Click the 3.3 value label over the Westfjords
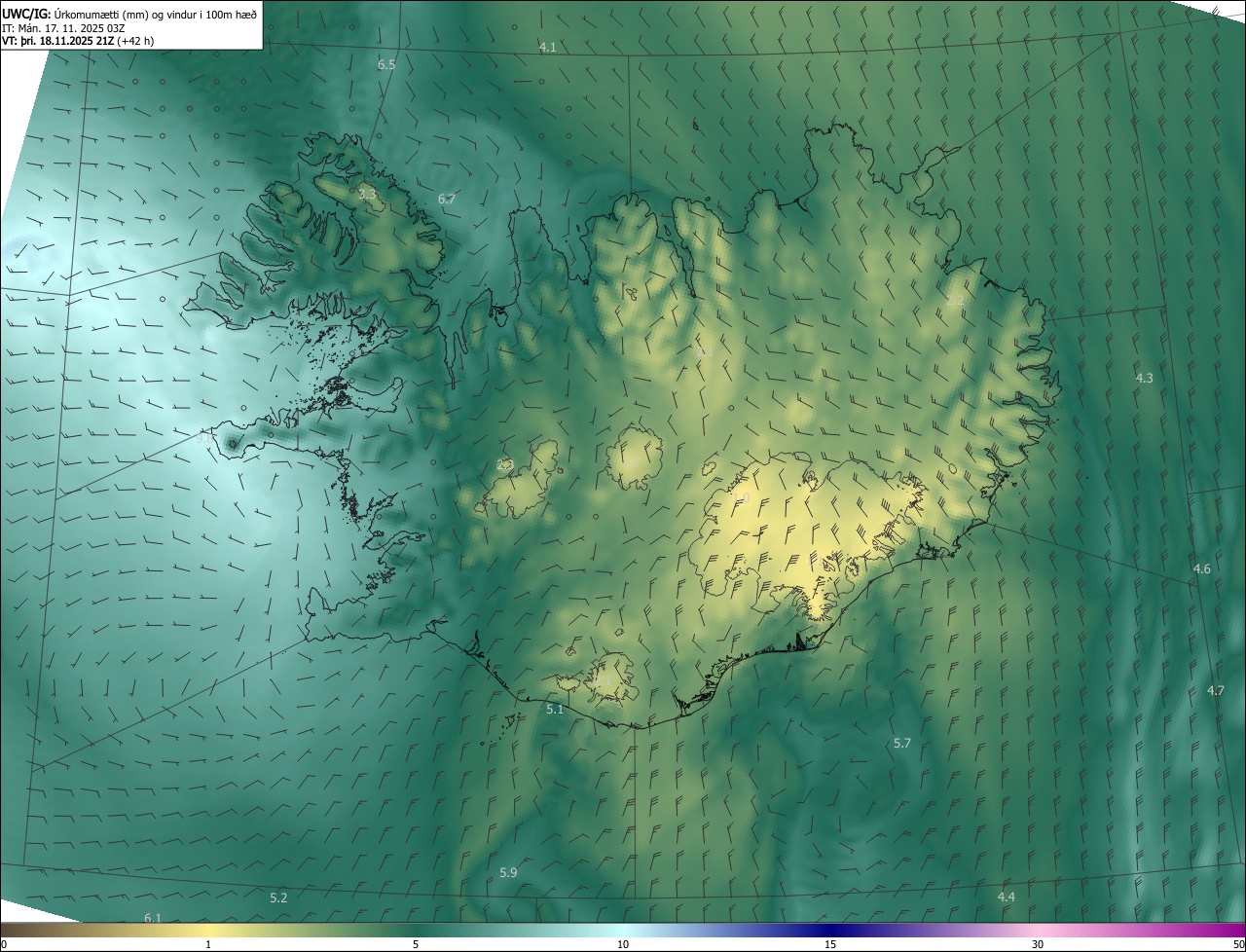This screenshot has width=1246, height=952. tap(367, 195)
